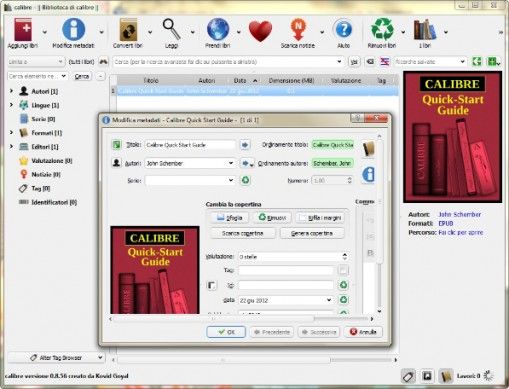Open the search history dropdown arrow

coord(339,62)
